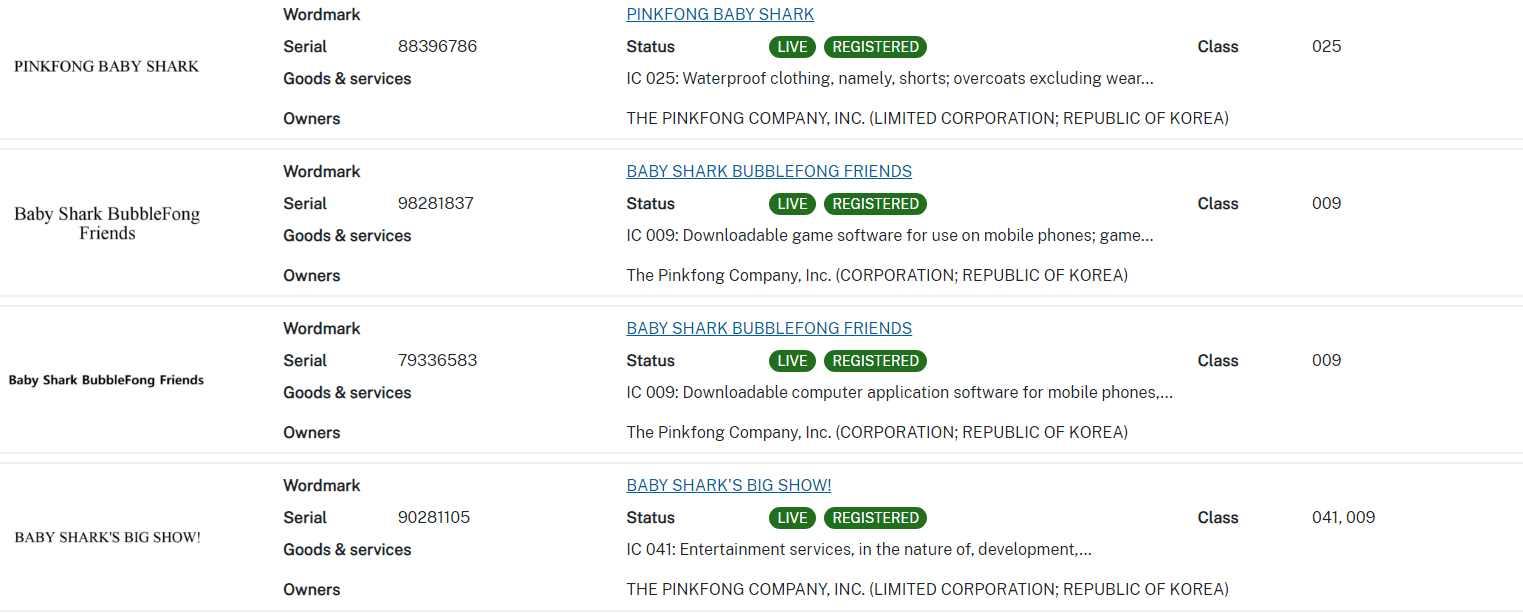Click the LIVE badge for serial 88396786
The height and width of the screenshot is (614, 1523).
click(792, 47)
